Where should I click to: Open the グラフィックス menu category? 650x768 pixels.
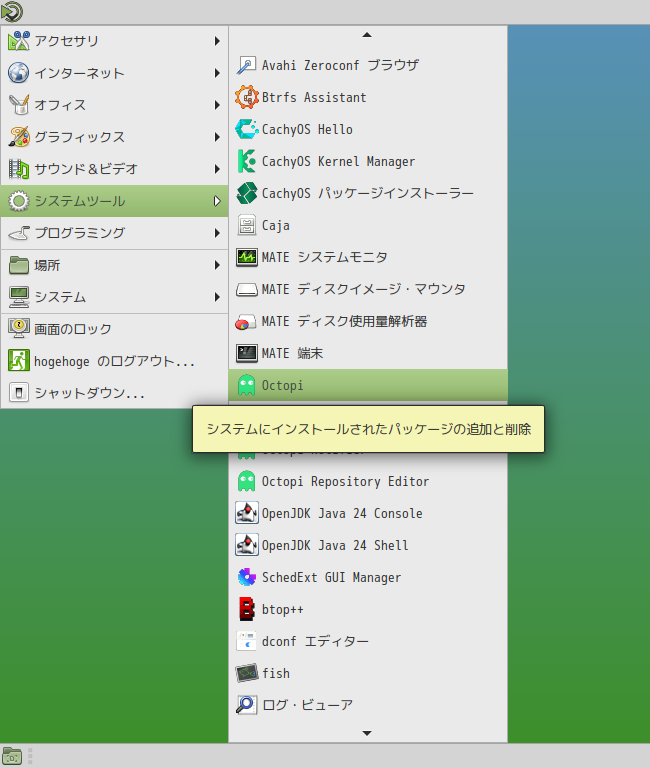(x=115, y=137)
